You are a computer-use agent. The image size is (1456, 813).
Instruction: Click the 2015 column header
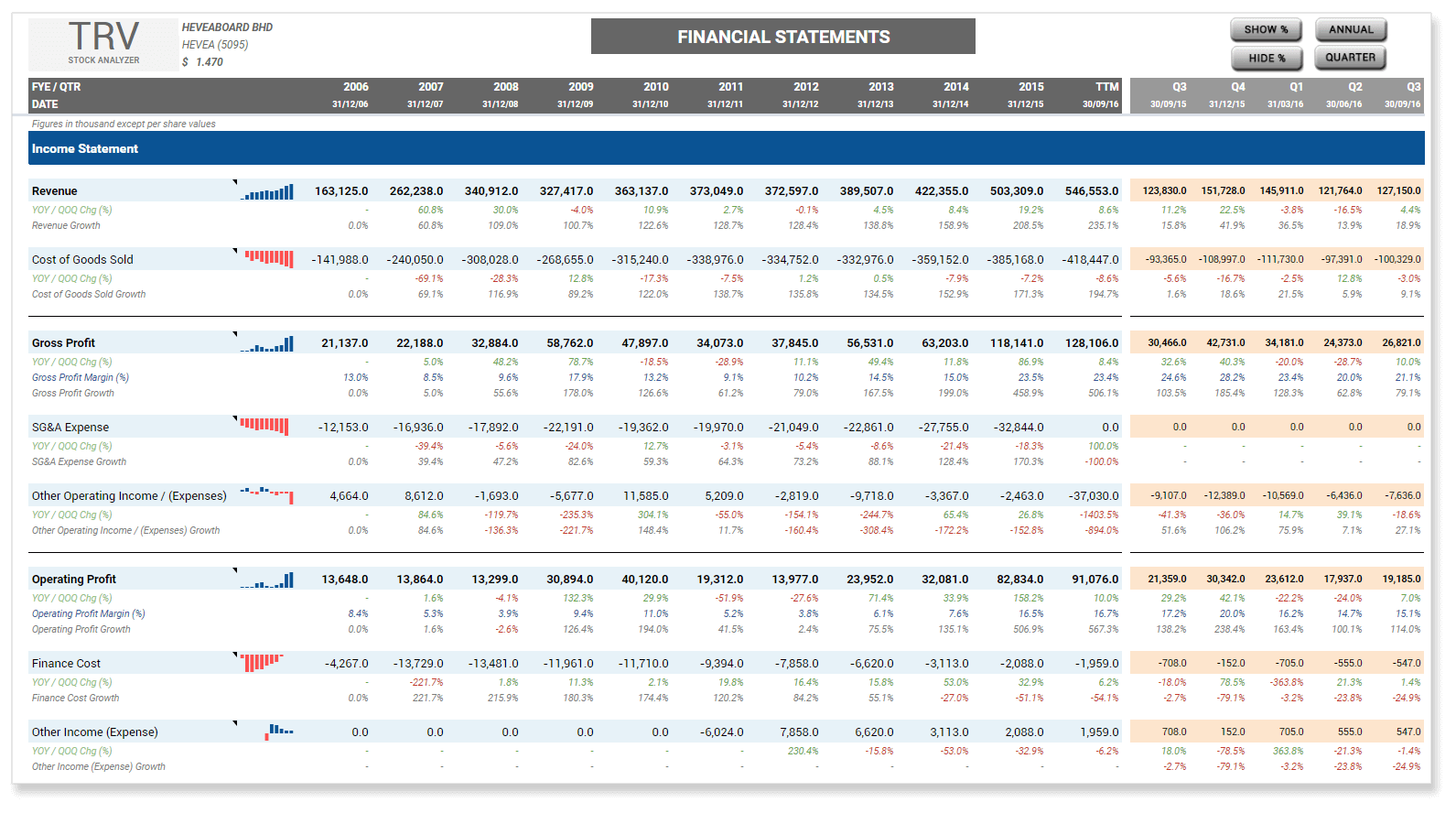1031,87
